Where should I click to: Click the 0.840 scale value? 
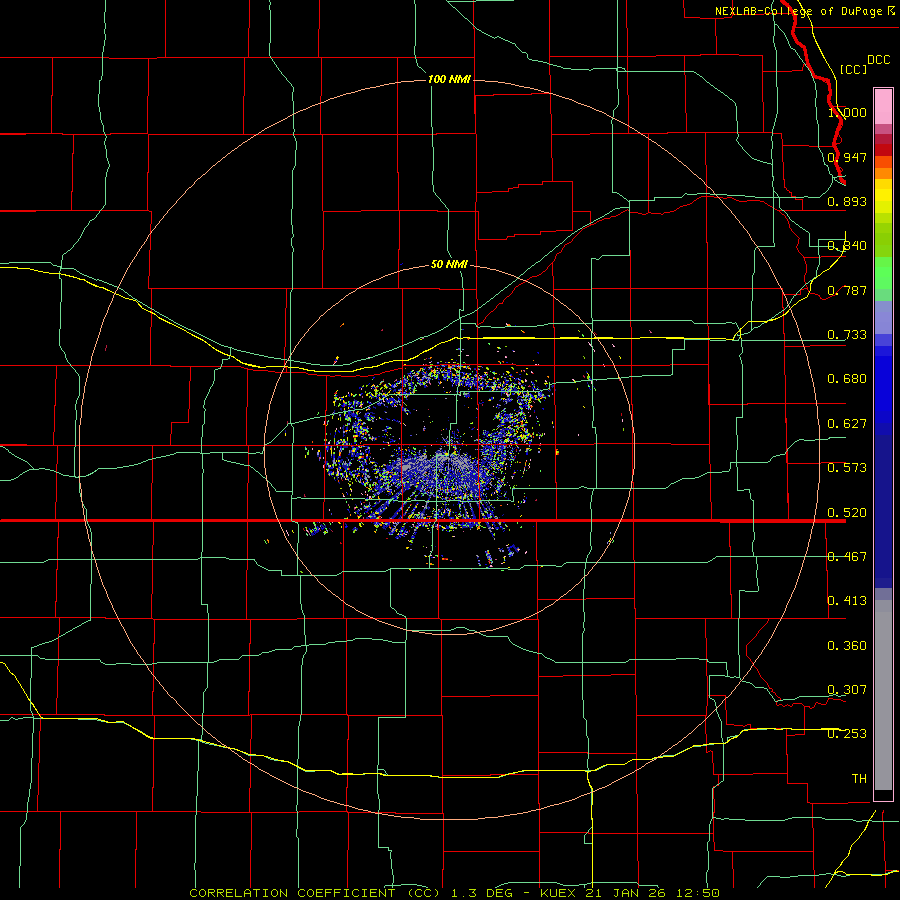click(847, 246)
